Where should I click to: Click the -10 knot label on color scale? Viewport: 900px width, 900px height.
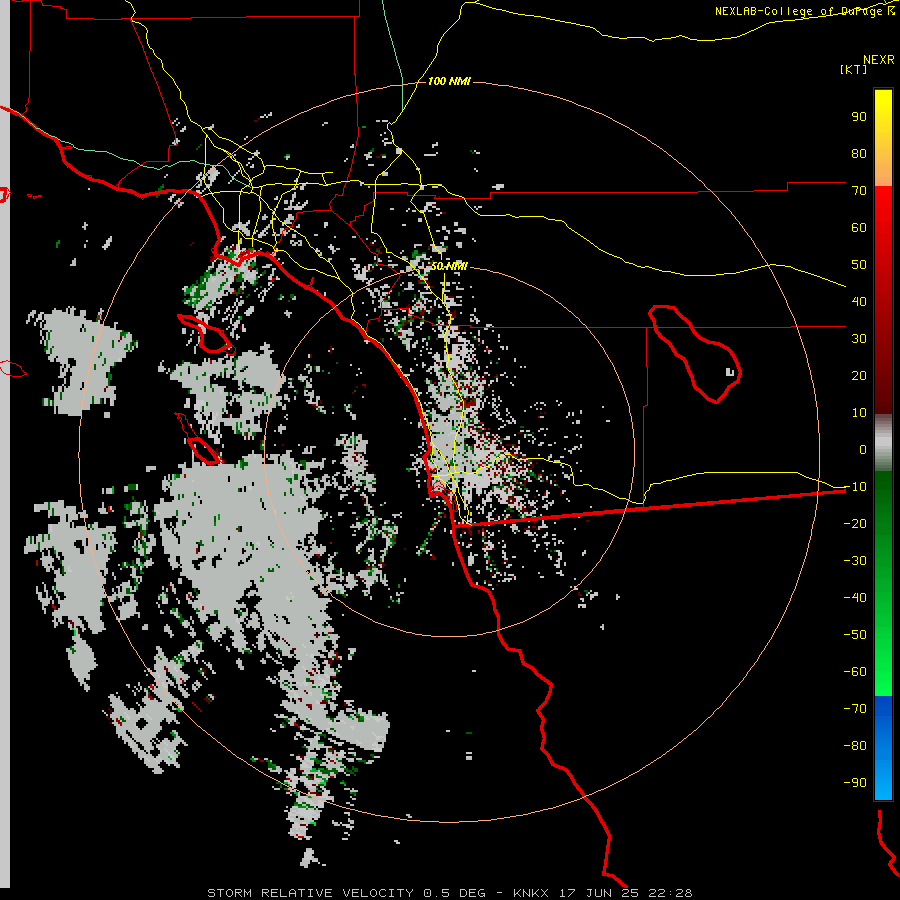tap(855, 487)
